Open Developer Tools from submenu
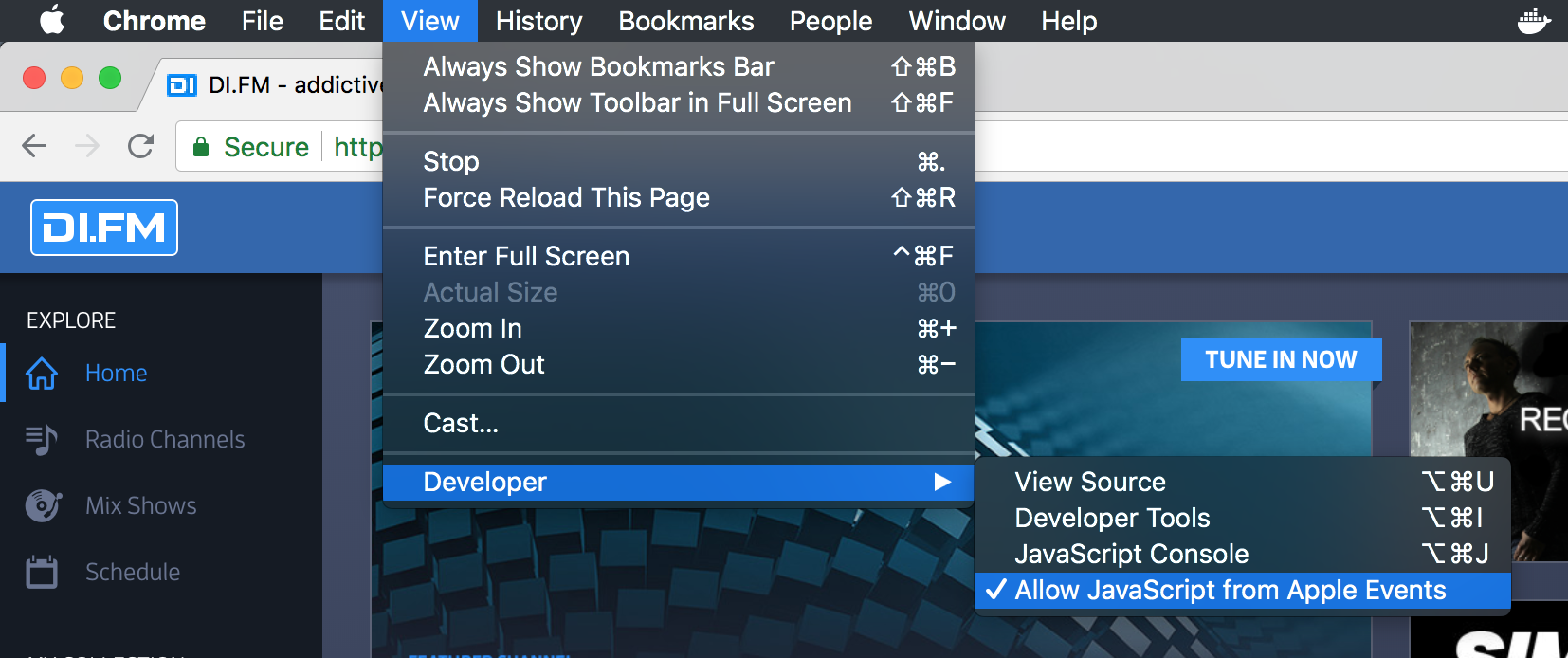Viewport: 1568px width, 658px height. [1242, 518]
